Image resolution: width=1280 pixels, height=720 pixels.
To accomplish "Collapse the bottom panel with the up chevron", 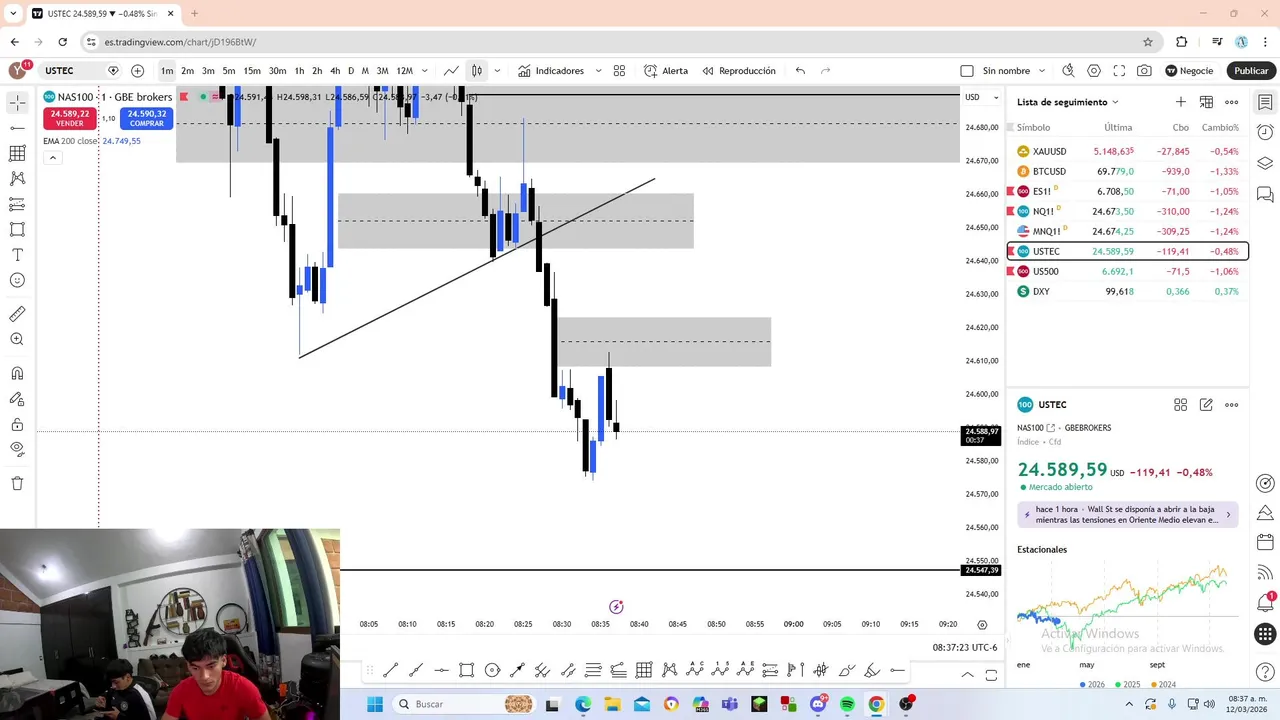I will pos(967,675).
